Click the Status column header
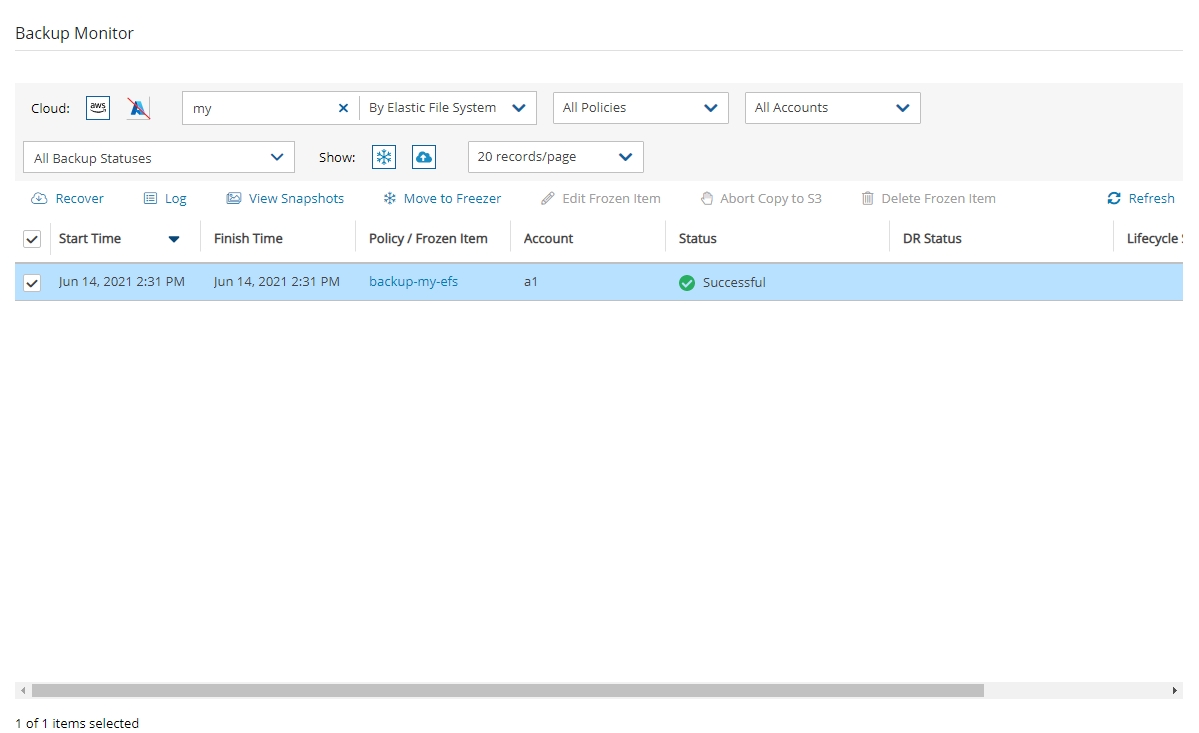The width and height of the screenshot is (1199, 733). coord(698,239)
